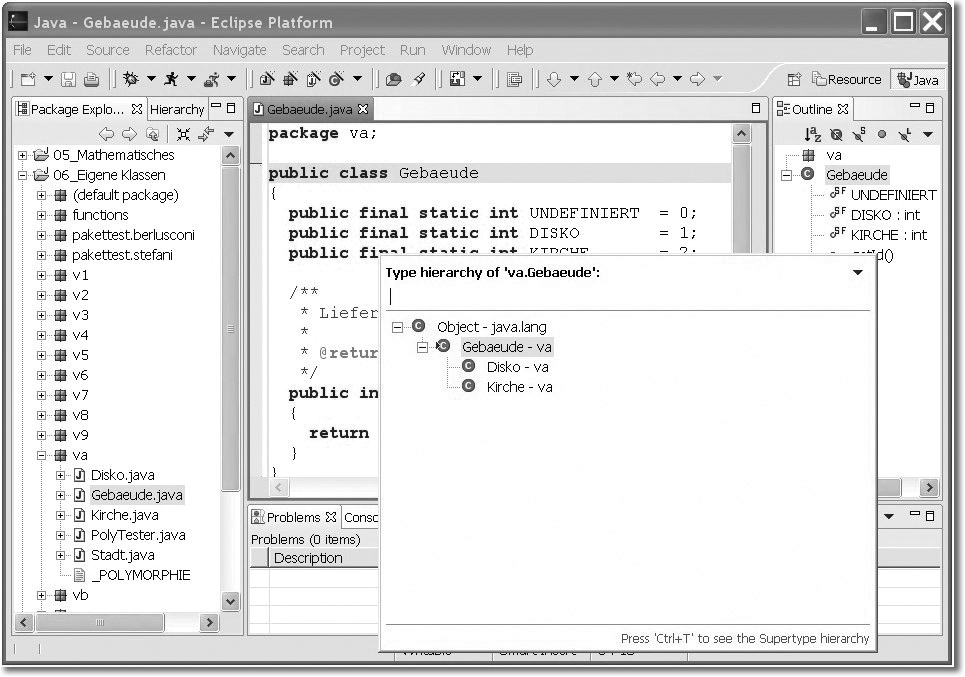Open the type hierarchy popup dropdown menu
The width and height of the screenshot is (965, 677).
pos(857,272)
